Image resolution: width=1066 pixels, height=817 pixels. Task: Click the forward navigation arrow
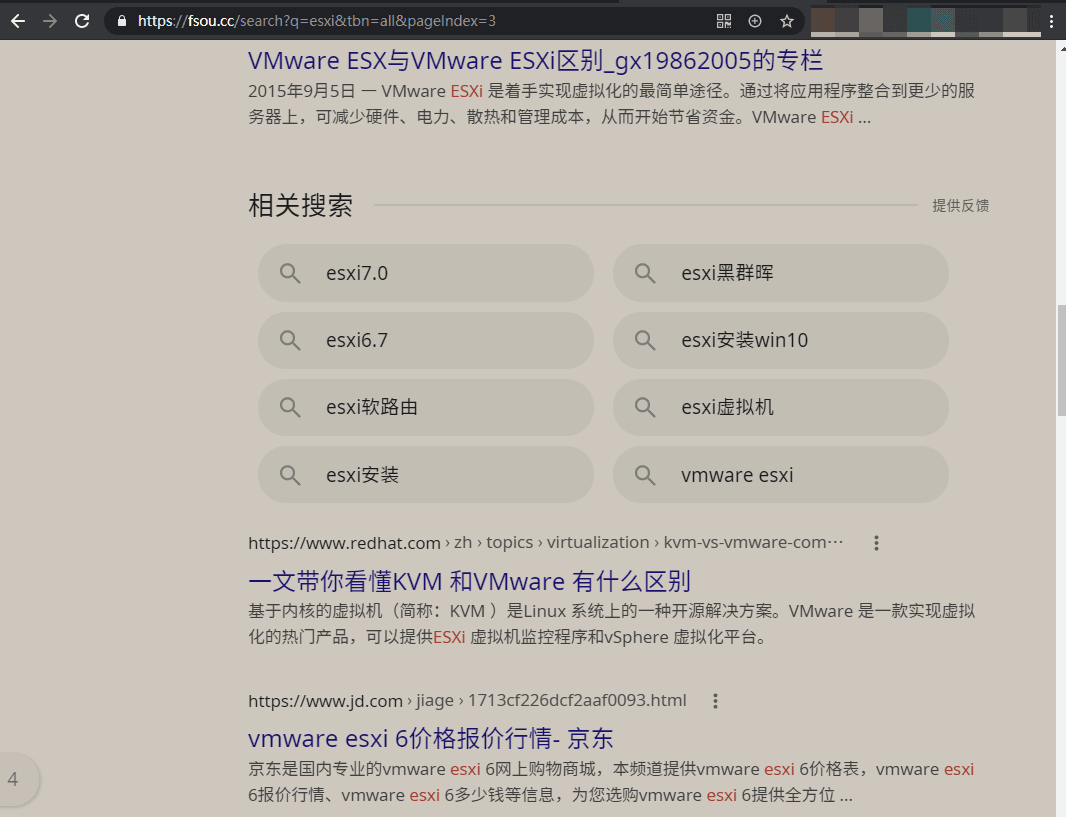click(50, 20)
